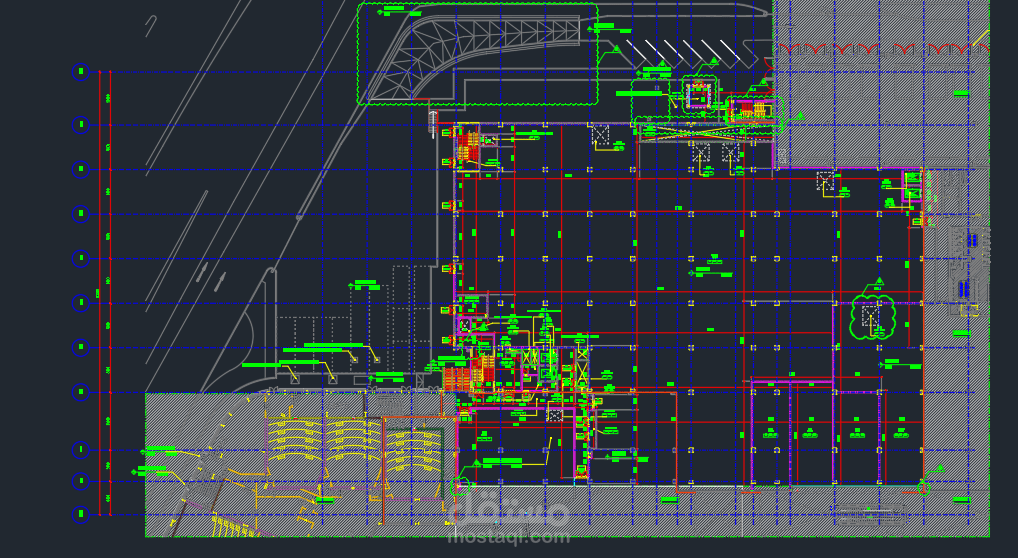
Task: Select the small revision circle at building's bottom-left corner
Action: (460, 485)
